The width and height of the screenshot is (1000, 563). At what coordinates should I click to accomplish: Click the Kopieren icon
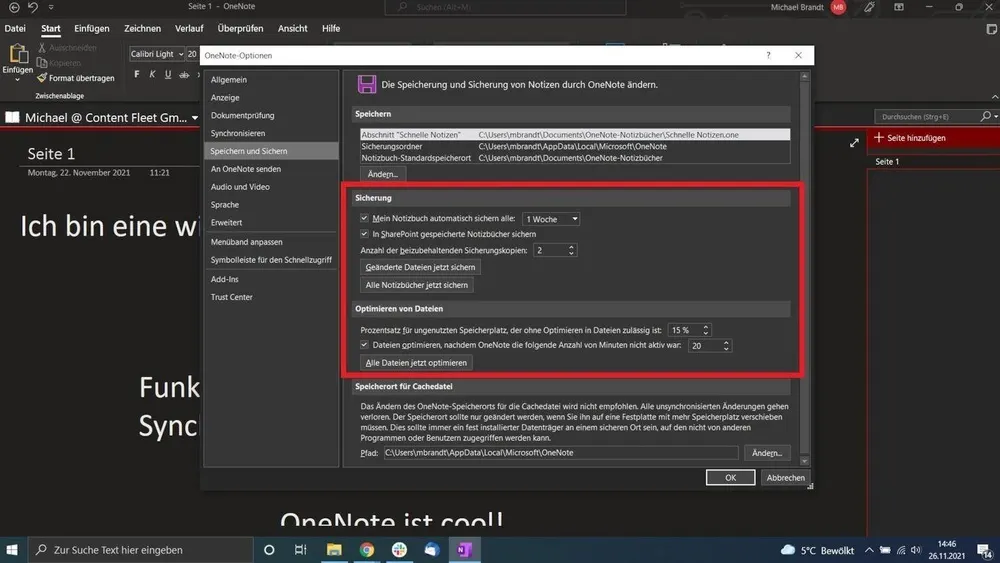(x=42, y=62)
